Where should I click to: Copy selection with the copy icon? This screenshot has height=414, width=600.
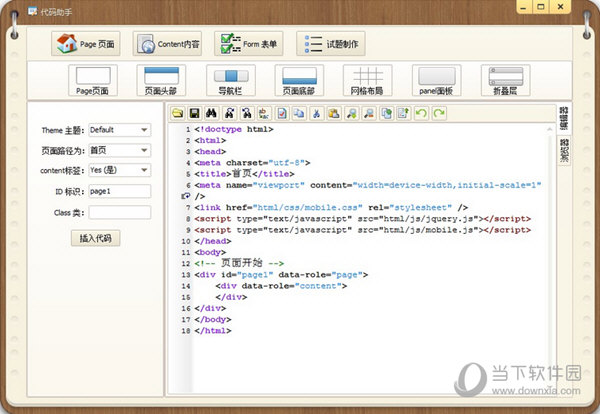299,113
